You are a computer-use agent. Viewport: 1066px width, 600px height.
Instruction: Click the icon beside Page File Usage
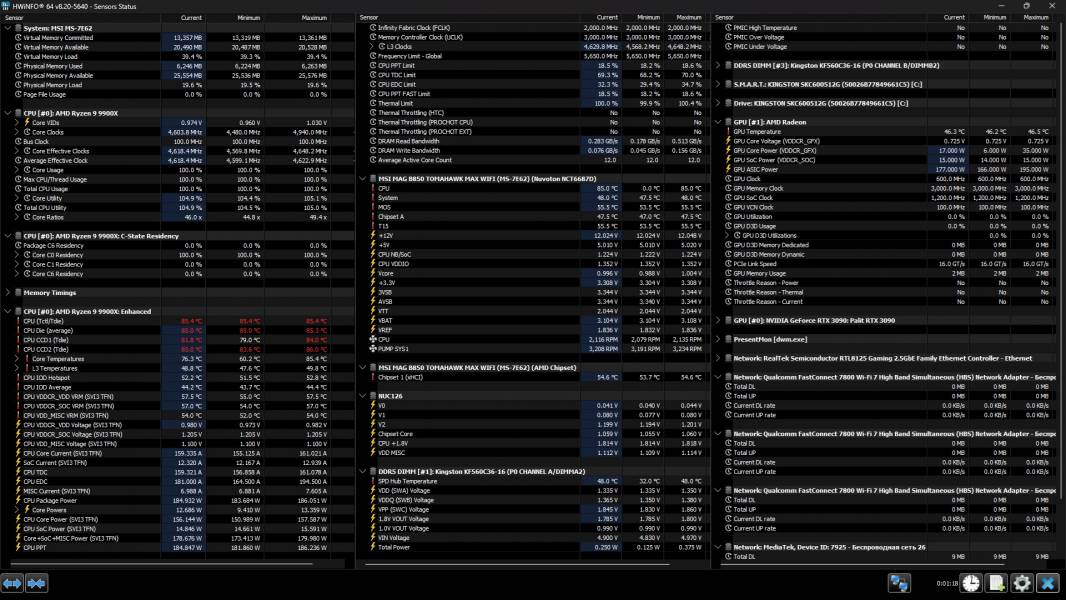point(18,94)
